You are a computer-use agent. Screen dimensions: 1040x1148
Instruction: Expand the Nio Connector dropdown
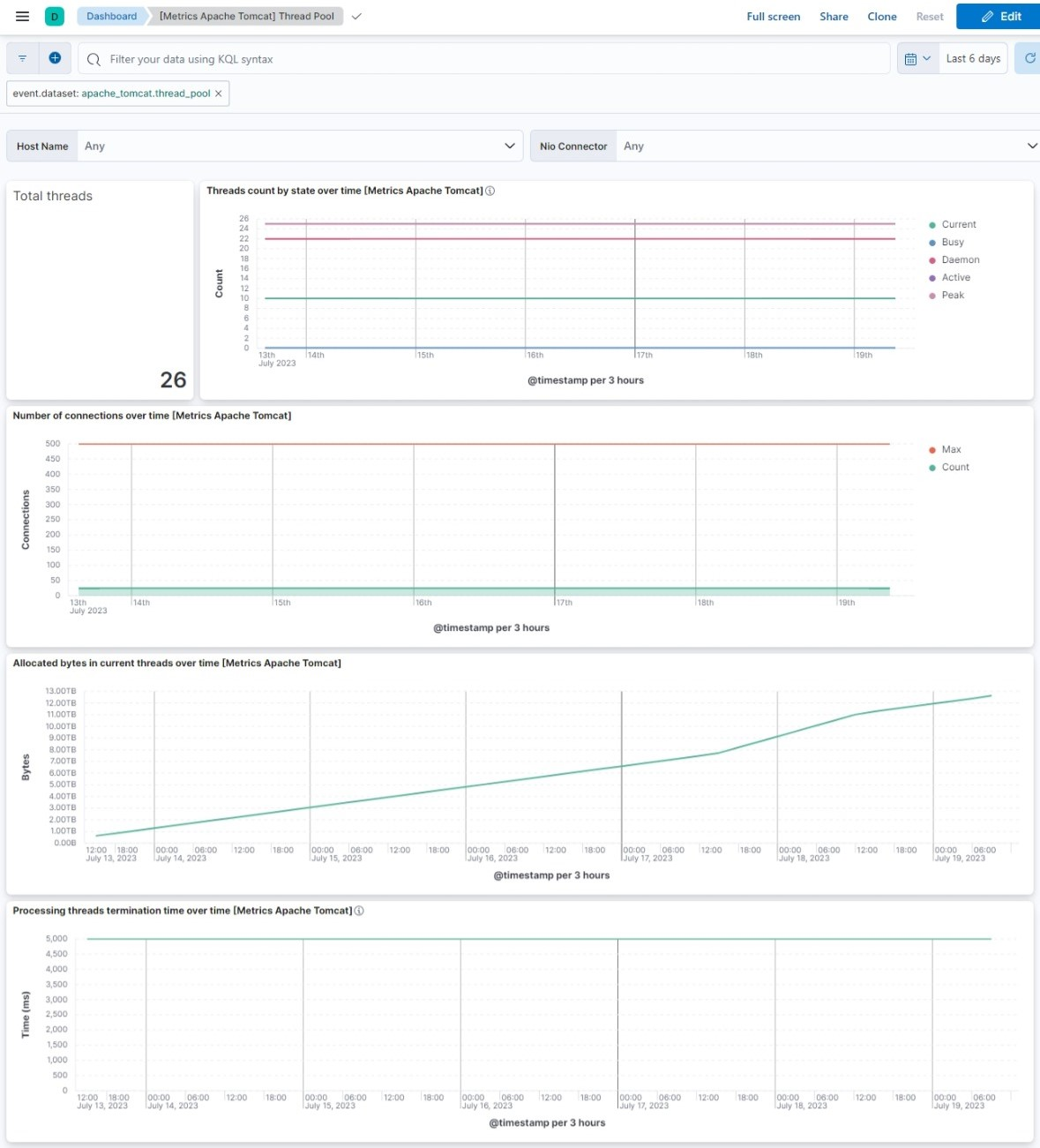pyautogui.click(x=1031, y=146)
